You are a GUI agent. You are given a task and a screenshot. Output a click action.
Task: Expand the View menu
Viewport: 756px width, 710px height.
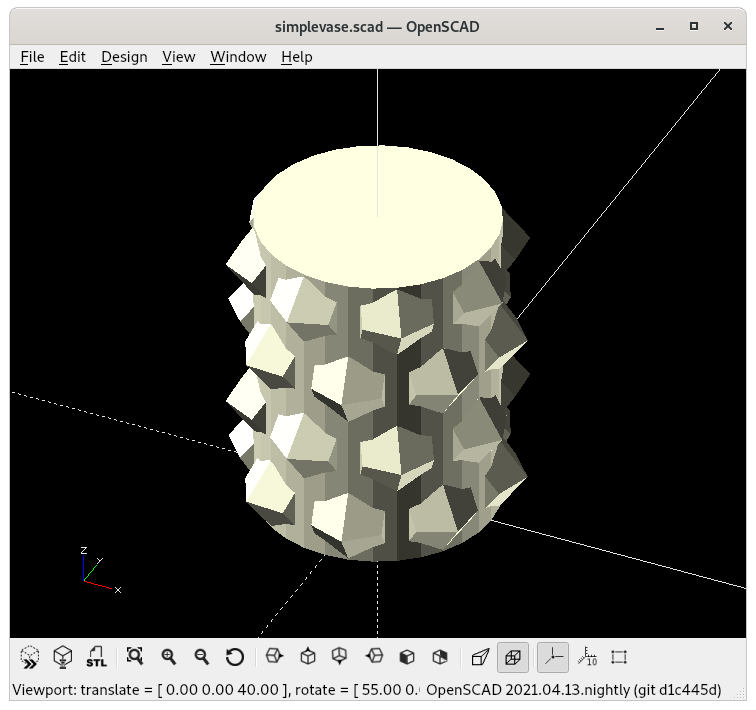click(x=178, y=57)
